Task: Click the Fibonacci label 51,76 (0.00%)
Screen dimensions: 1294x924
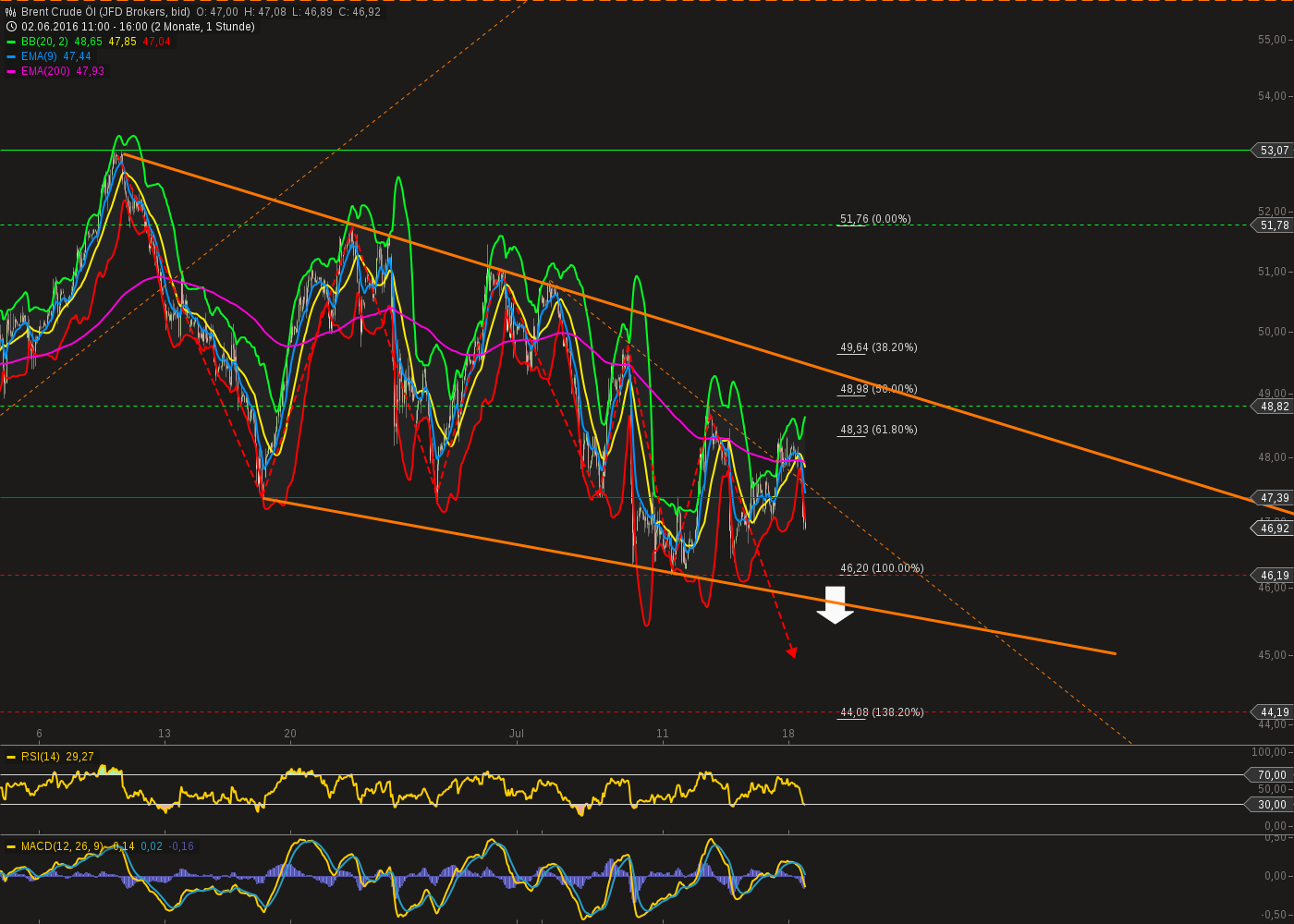Action: 875,219
